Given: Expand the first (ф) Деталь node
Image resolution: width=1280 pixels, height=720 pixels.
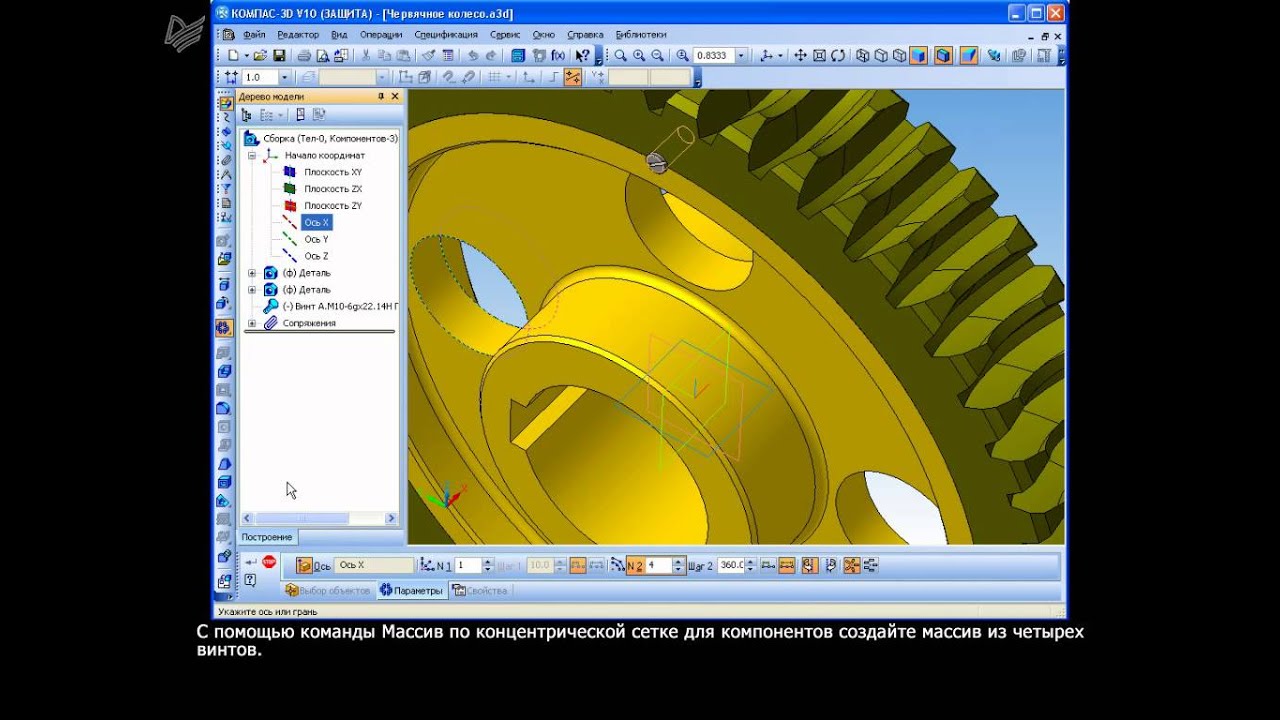Looking at the screenshot, I should [252, 273].
